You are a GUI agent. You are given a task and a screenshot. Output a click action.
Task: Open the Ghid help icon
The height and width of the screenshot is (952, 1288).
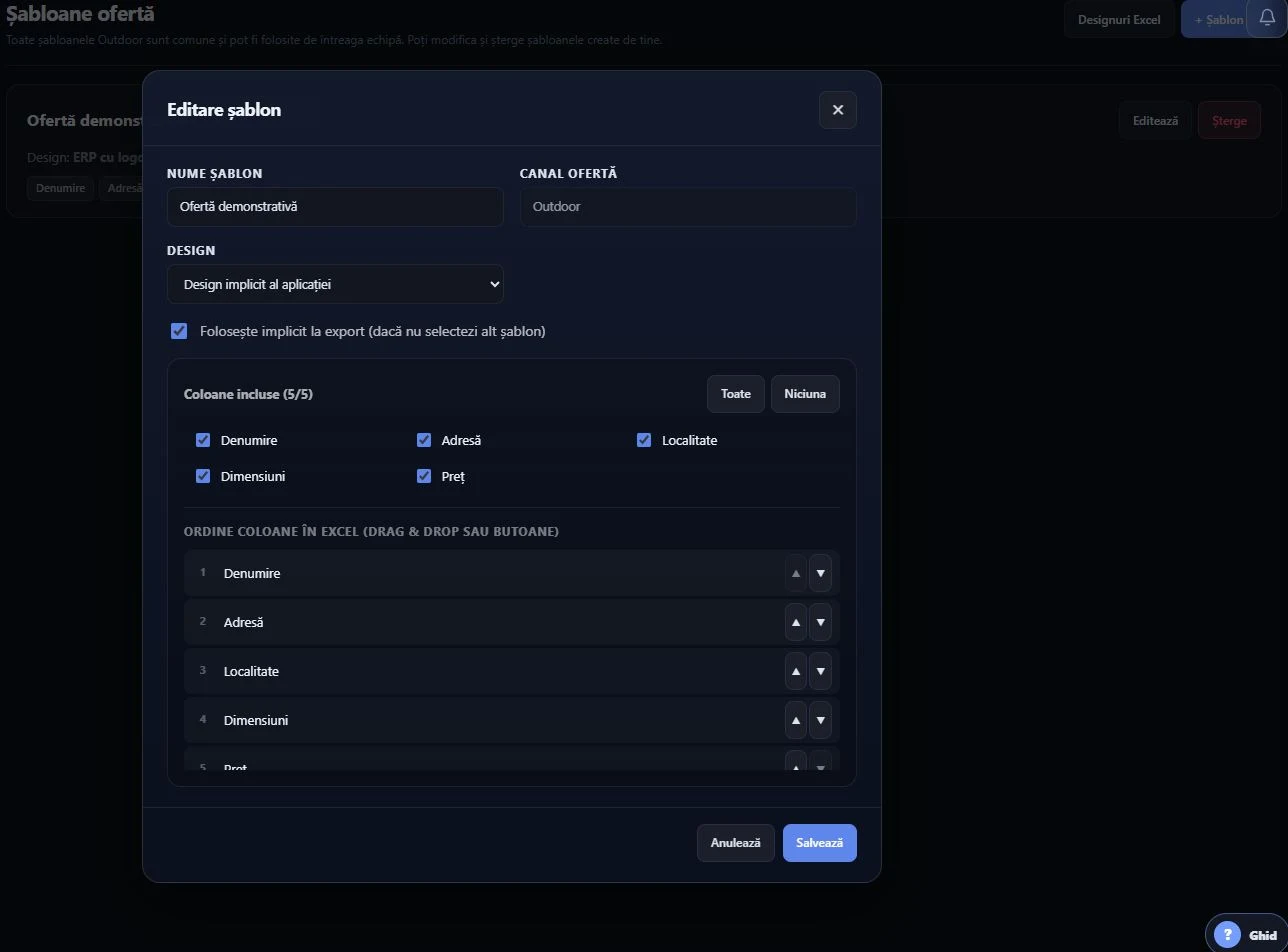pyautogui.click(x=1227, y=935)
